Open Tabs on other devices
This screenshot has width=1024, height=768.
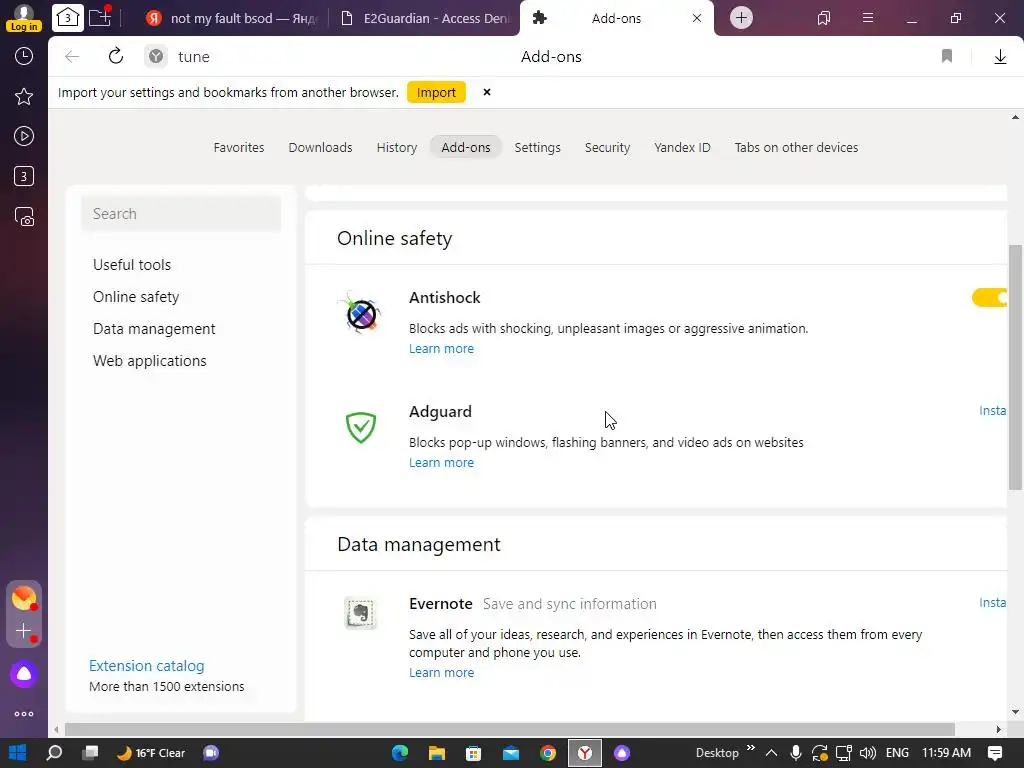click(796, 148)
